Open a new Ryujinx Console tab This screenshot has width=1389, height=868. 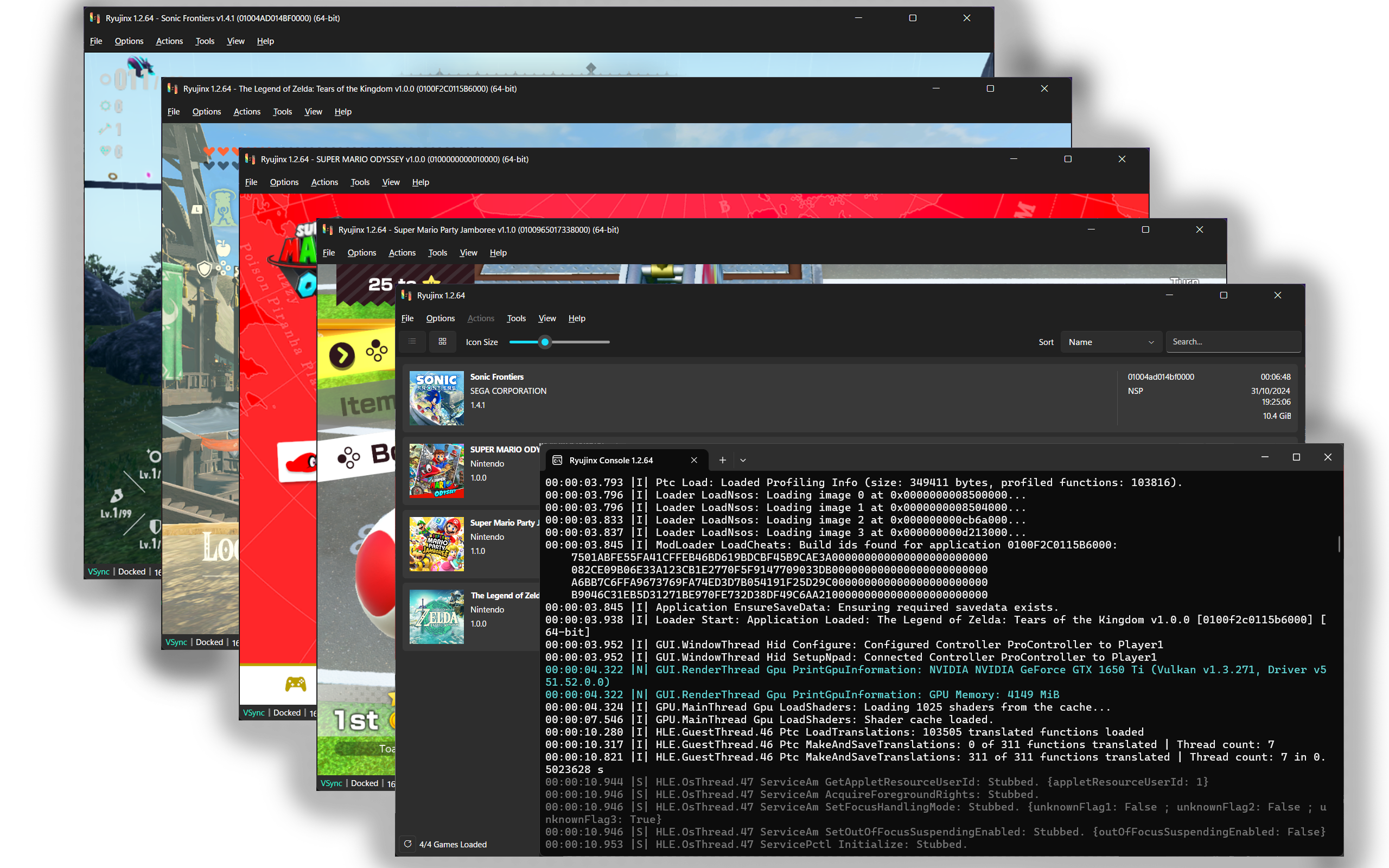tap(723, 460)
